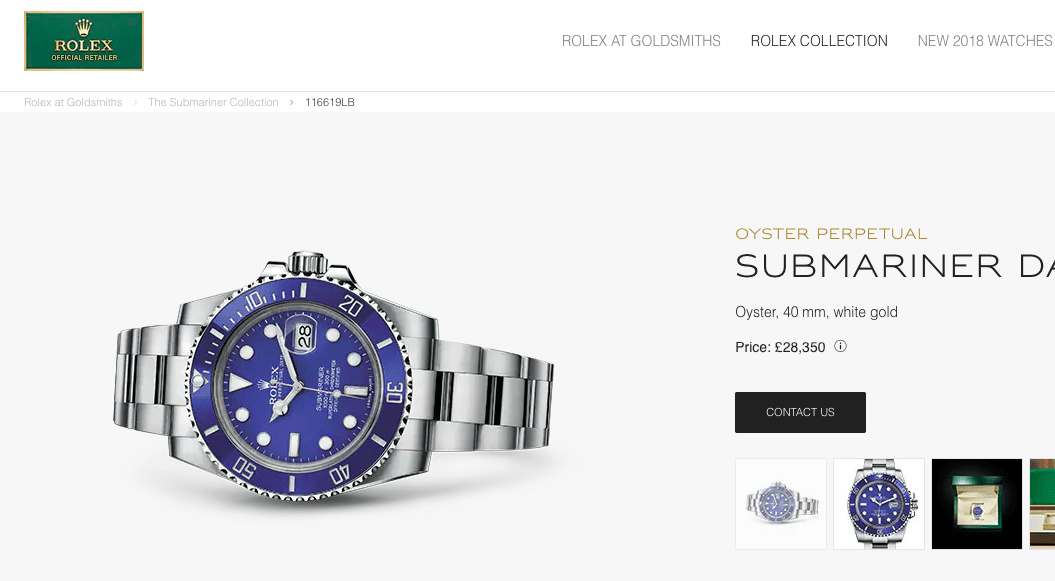The height and width of the screenshot is (581, 1055).
Task: Select the partially visible fourth thumbnail
Action: coord(1042,504)
